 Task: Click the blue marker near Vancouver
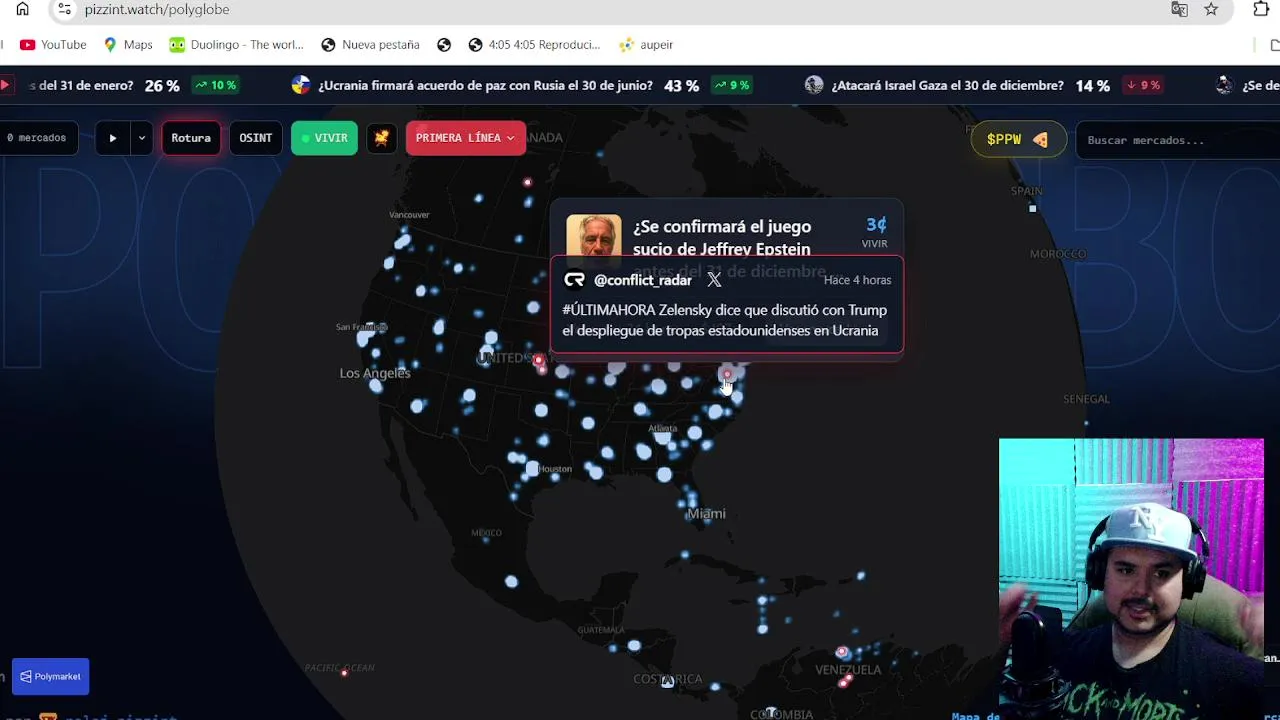[402, 241]
